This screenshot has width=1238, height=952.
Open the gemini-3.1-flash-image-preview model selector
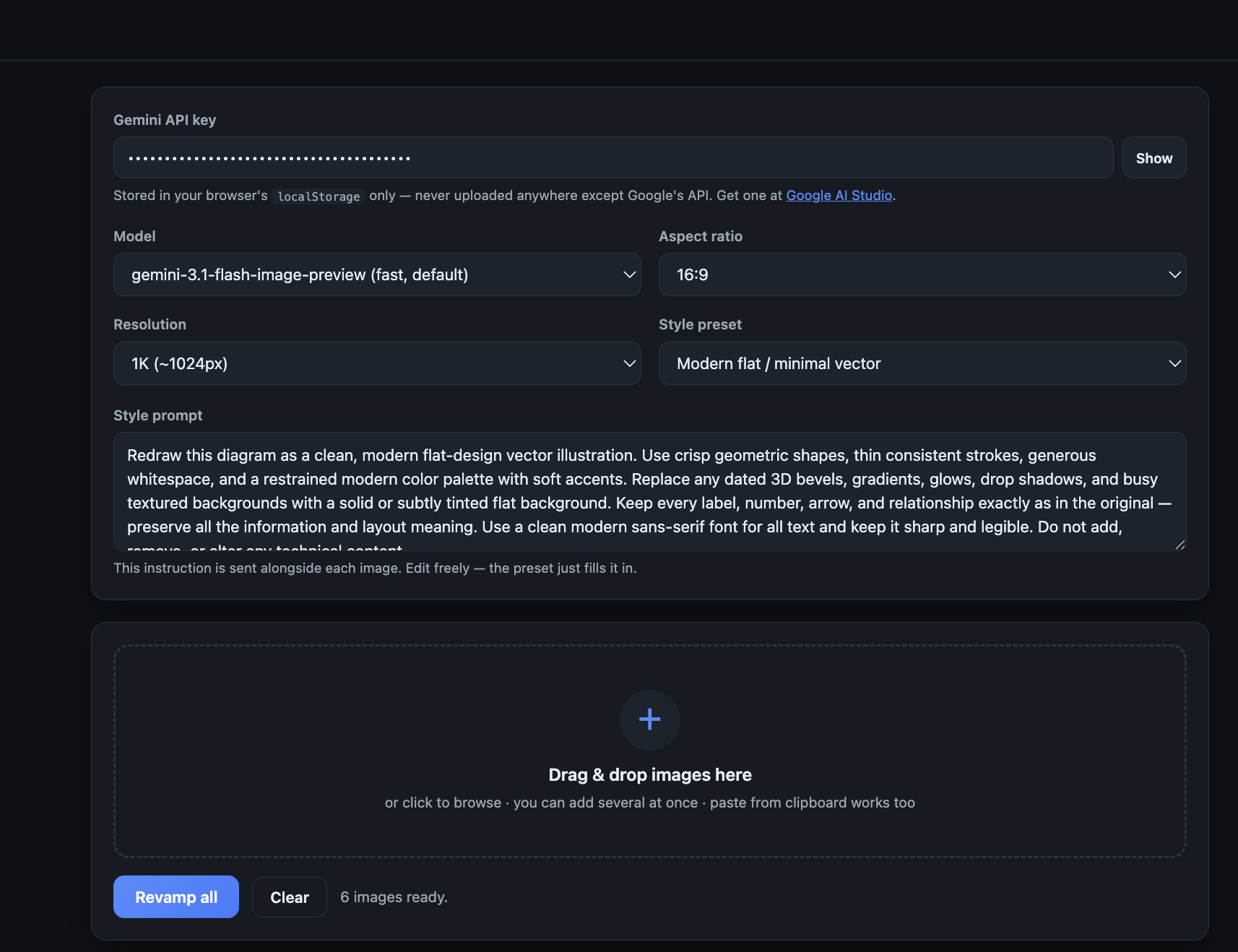coord(377,274)
